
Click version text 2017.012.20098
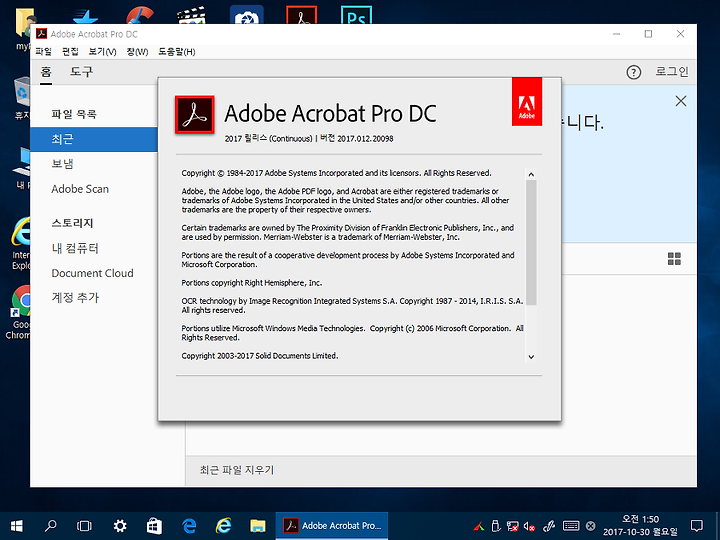pyautogui.click(x=365, y=139)
